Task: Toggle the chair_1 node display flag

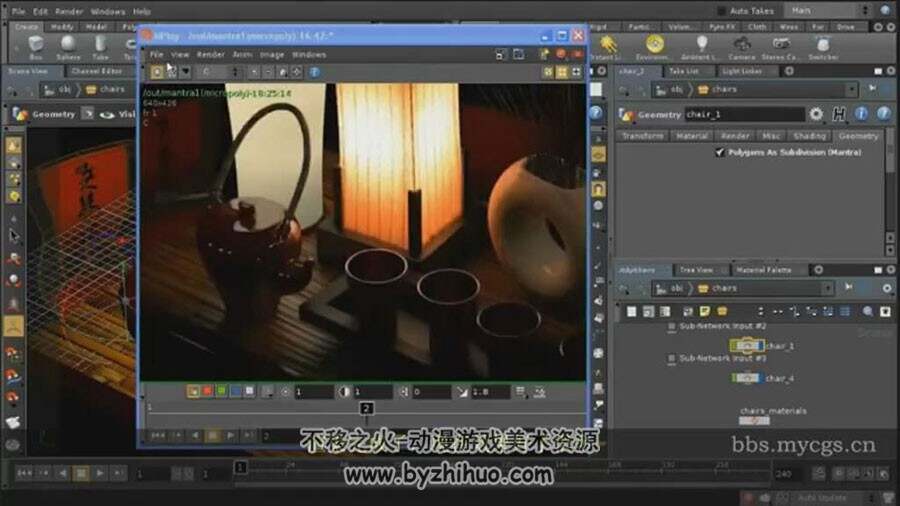Action: (x=759, y=346)
